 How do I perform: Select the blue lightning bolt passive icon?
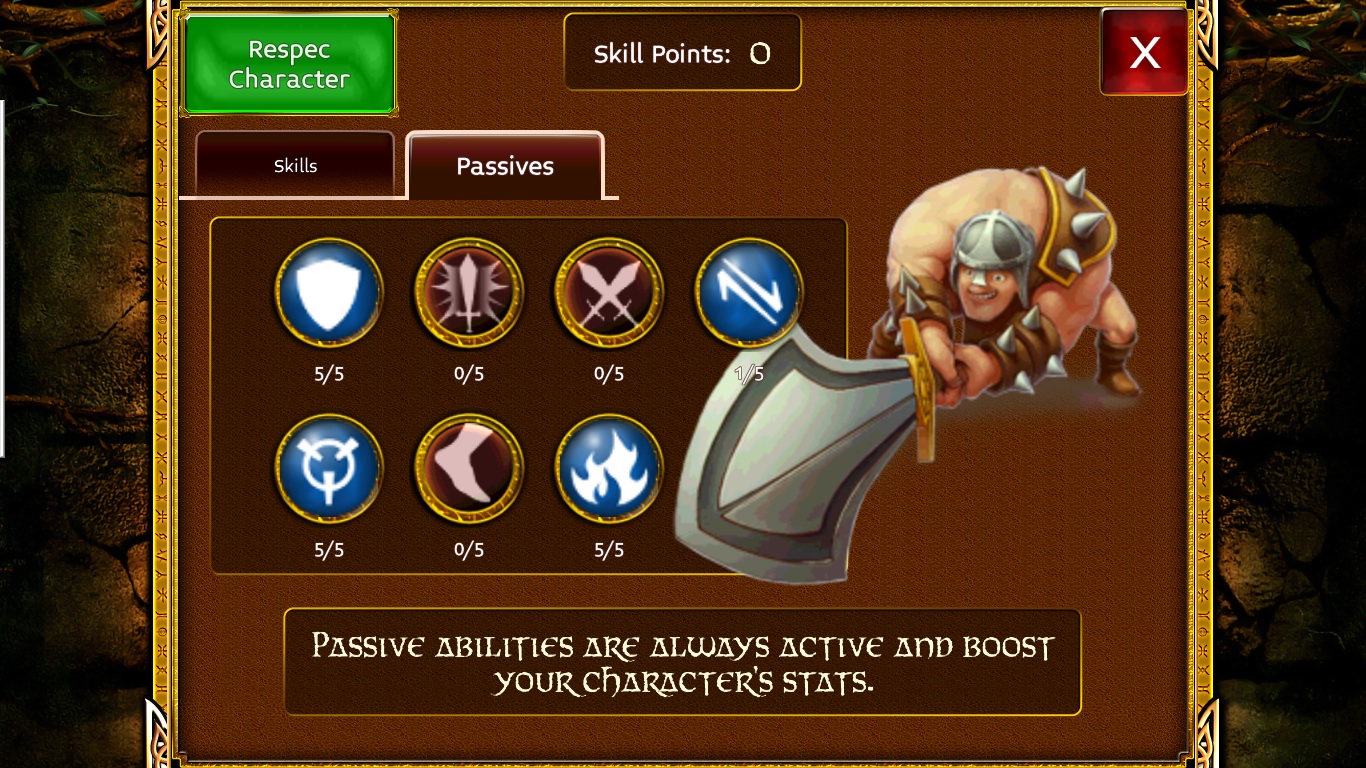point(749,292)
